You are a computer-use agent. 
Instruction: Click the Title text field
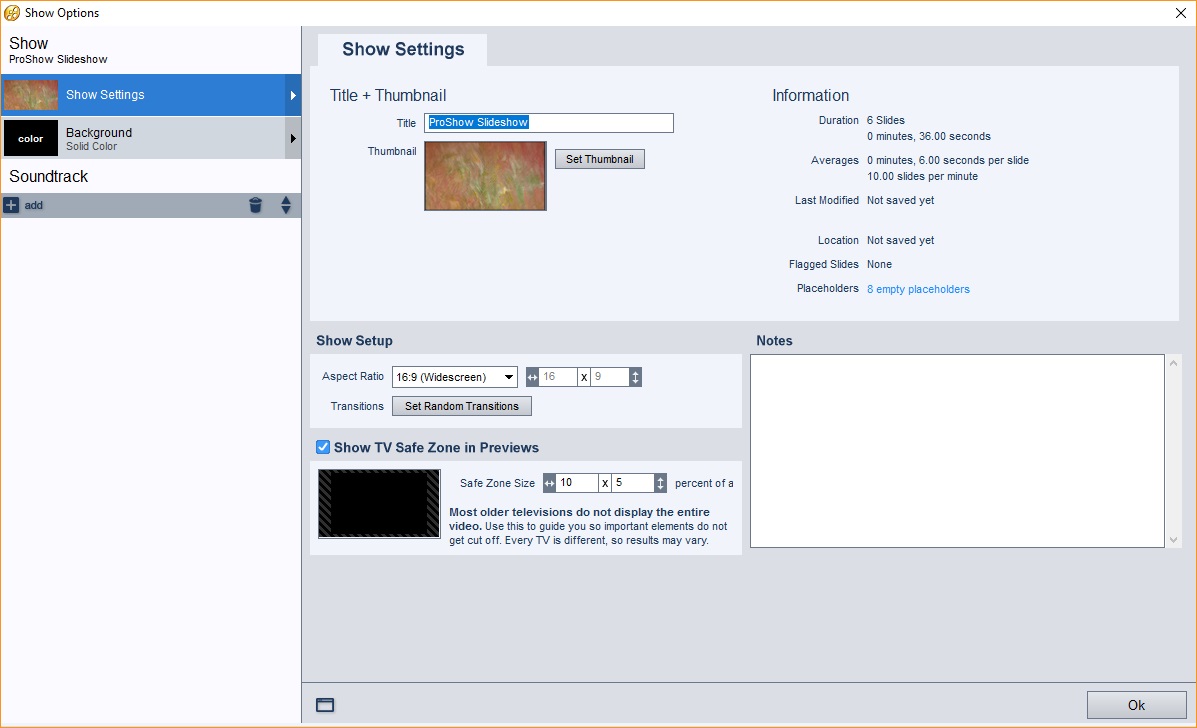pyautogui.click(x=549, y=123)
